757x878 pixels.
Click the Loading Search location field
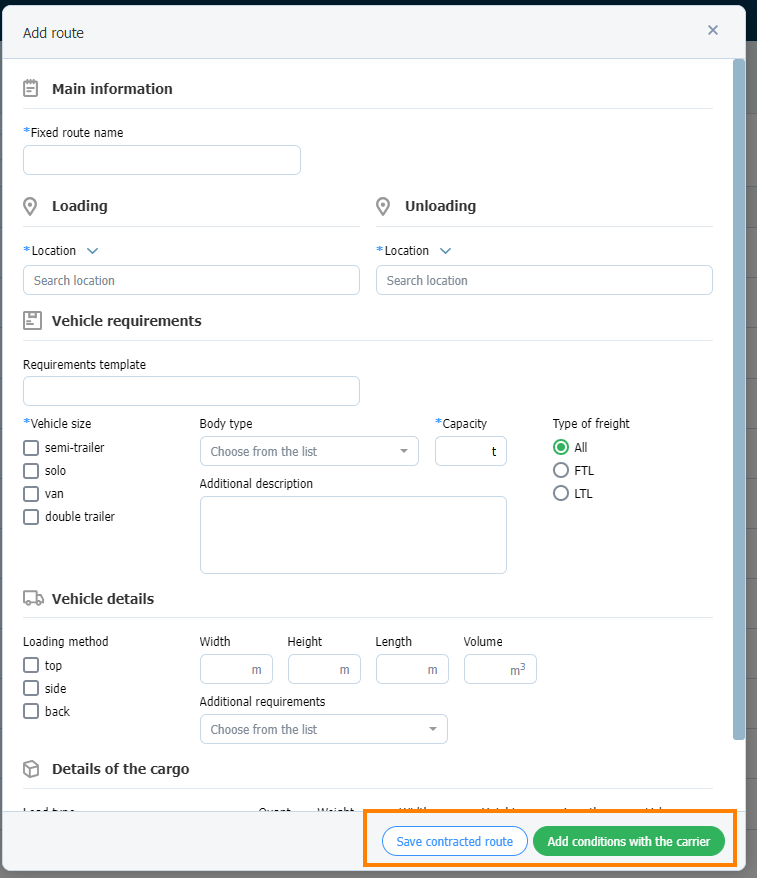pos(191,280)
